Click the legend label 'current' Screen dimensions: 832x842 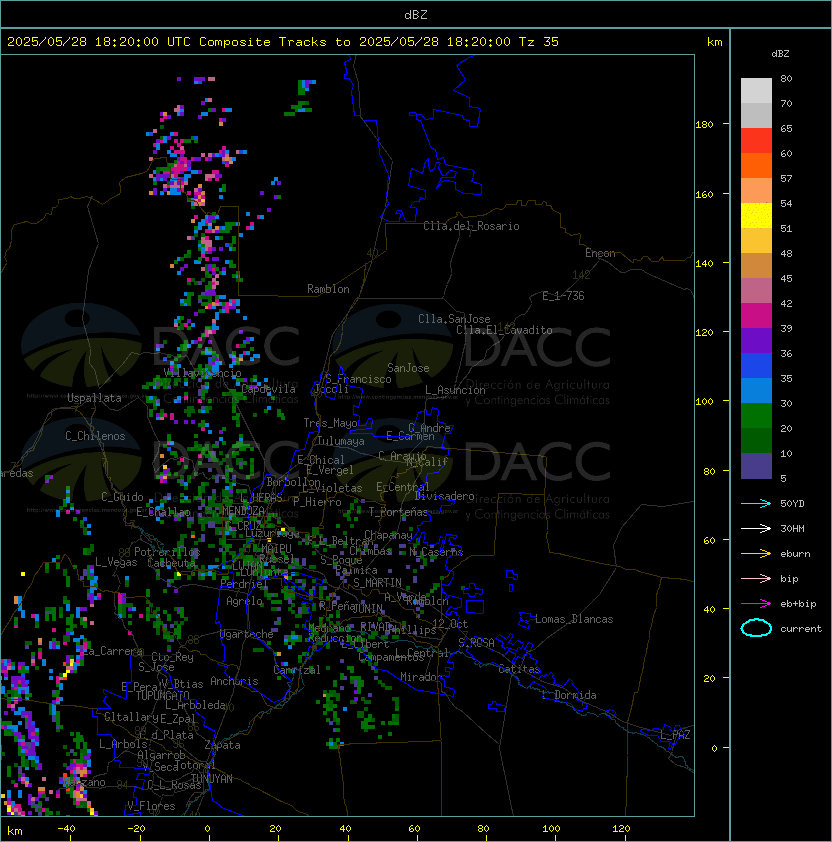(801, 629)
